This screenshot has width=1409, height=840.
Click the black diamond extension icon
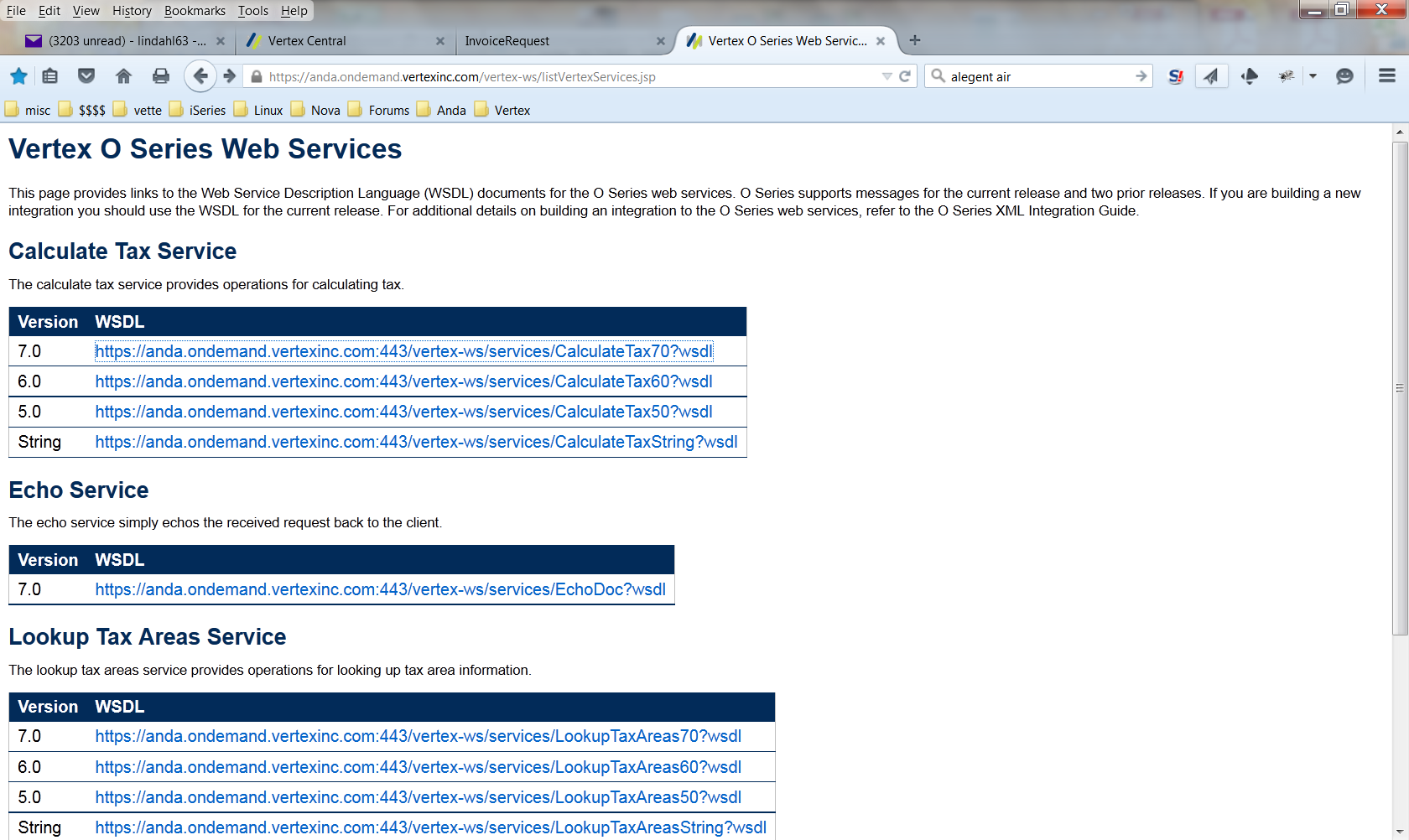coord(1250,76)
